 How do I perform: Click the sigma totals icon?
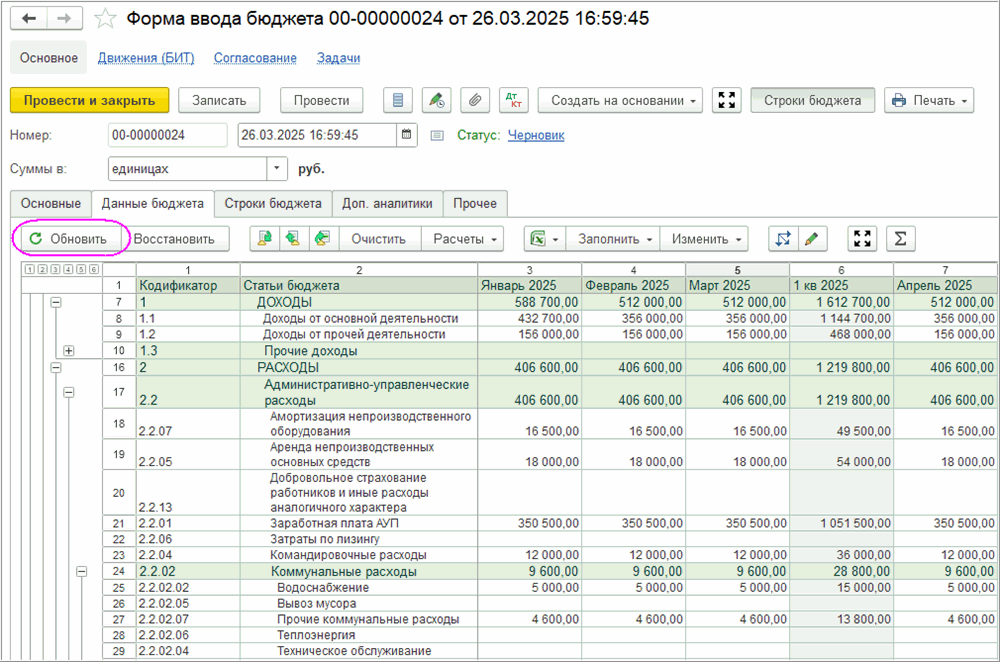(x=901, y=239)
